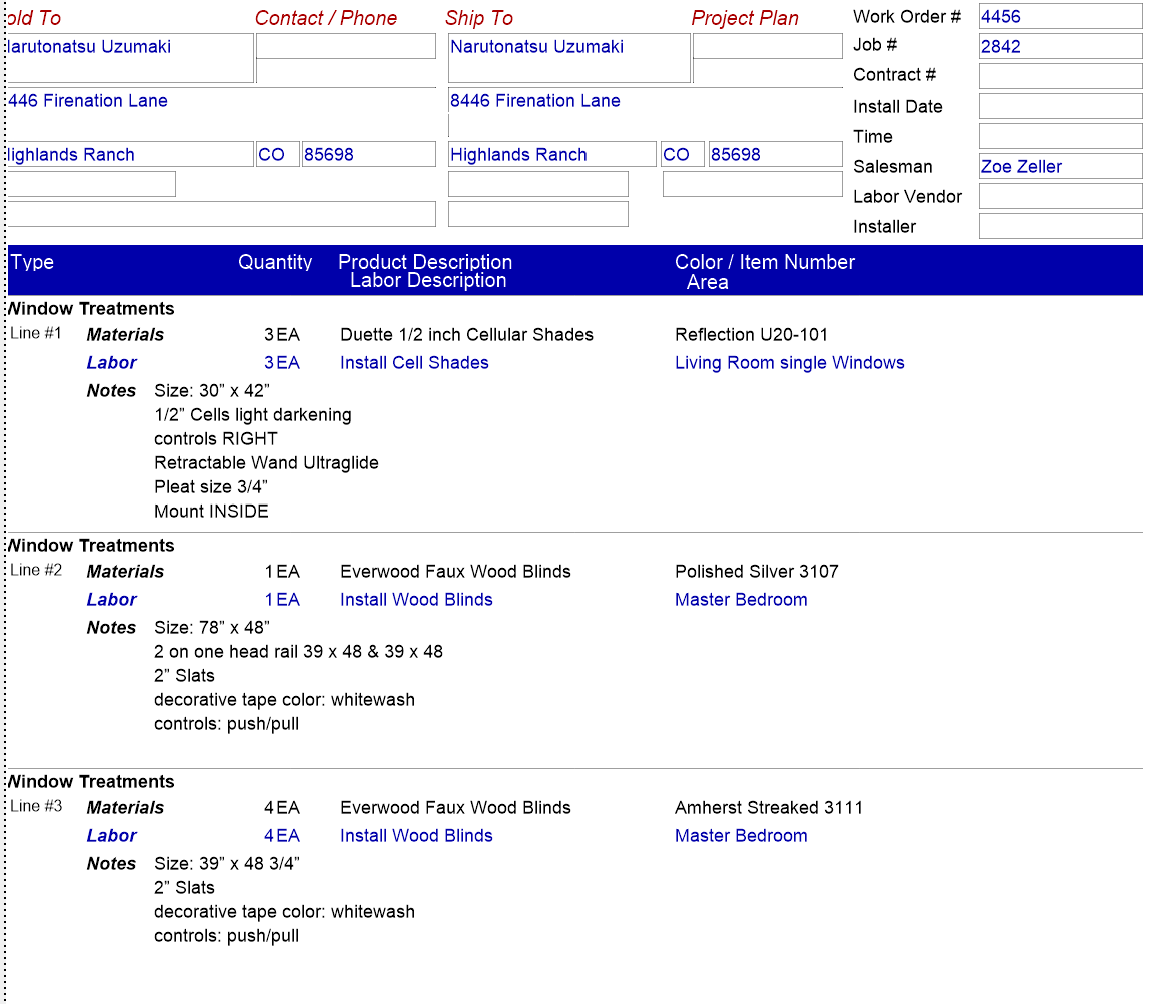Click the Ship To zip code 85698
This screenshot has width=1168, height=1004.
[x=775, y=154]
